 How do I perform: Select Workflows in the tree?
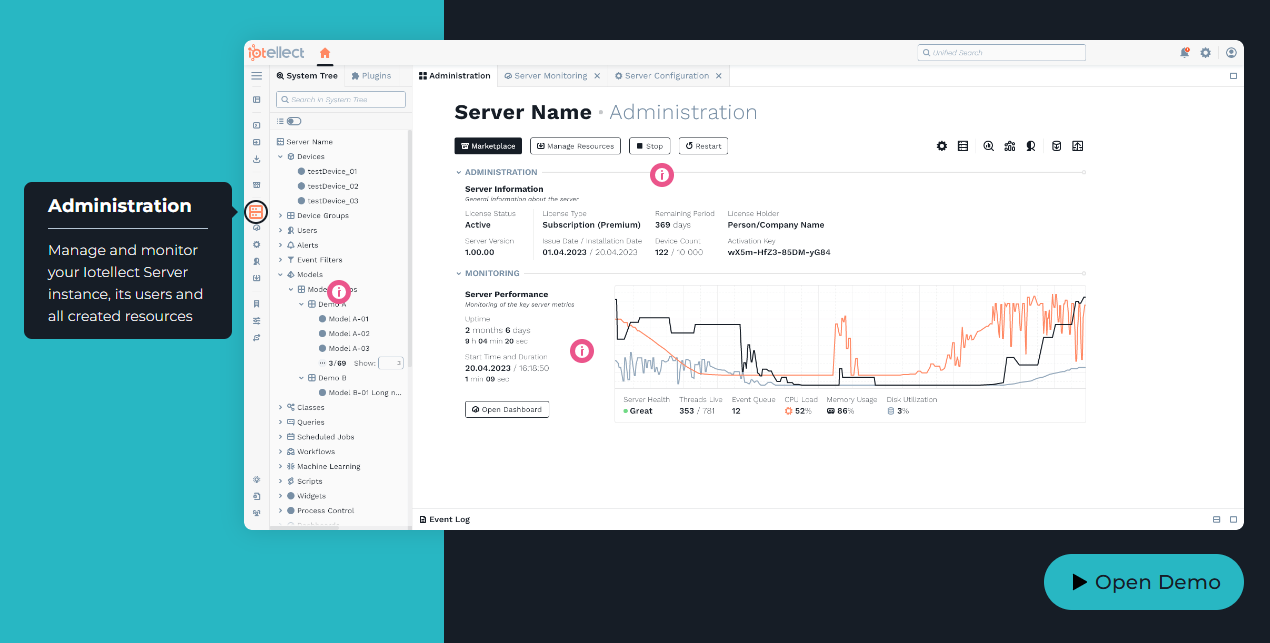(x=316, y=452)
